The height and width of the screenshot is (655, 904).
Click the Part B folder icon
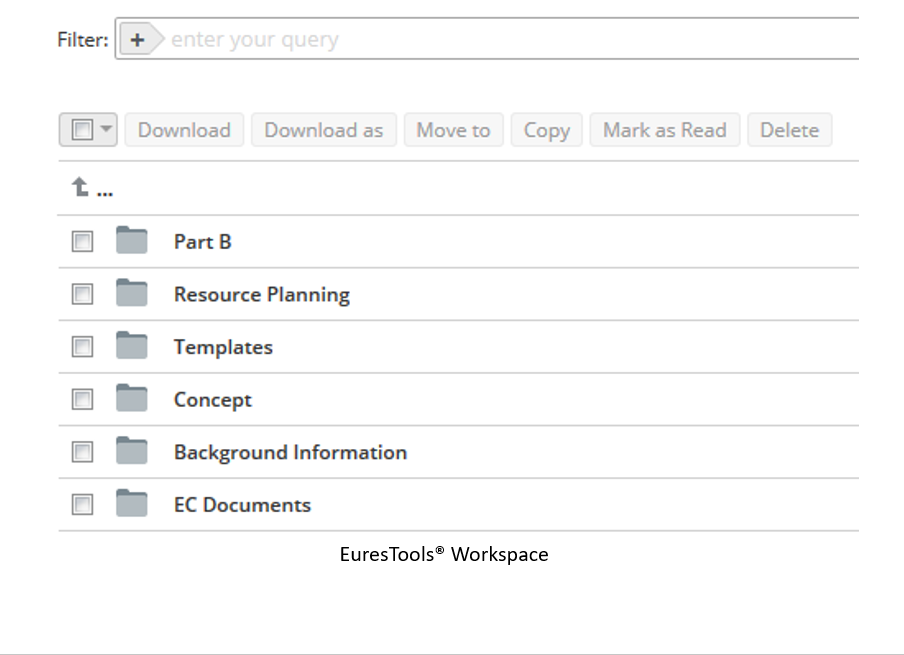click(131, 240)
